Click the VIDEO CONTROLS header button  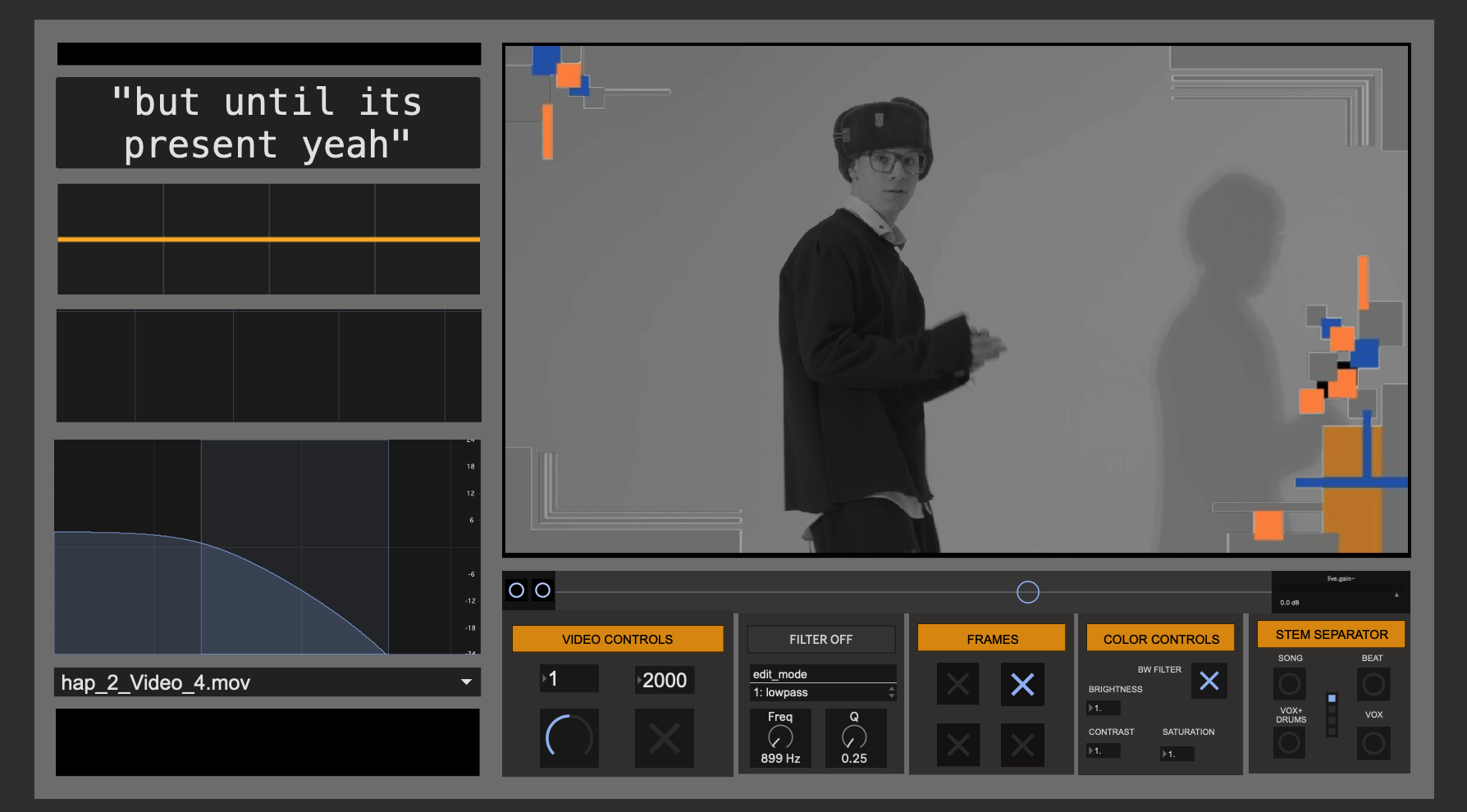617,639
